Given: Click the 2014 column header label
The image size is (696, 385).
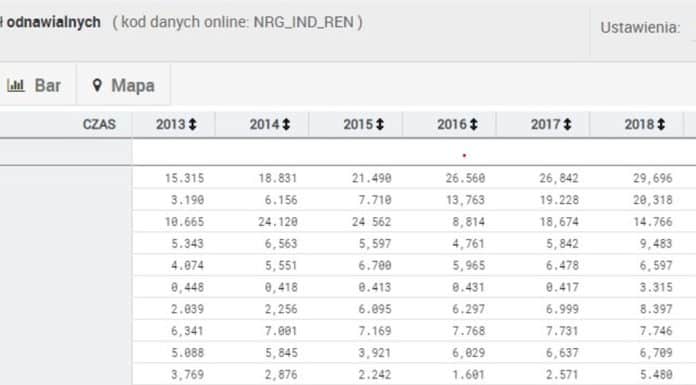Looking at the screenshot, I should click(265, 124).
